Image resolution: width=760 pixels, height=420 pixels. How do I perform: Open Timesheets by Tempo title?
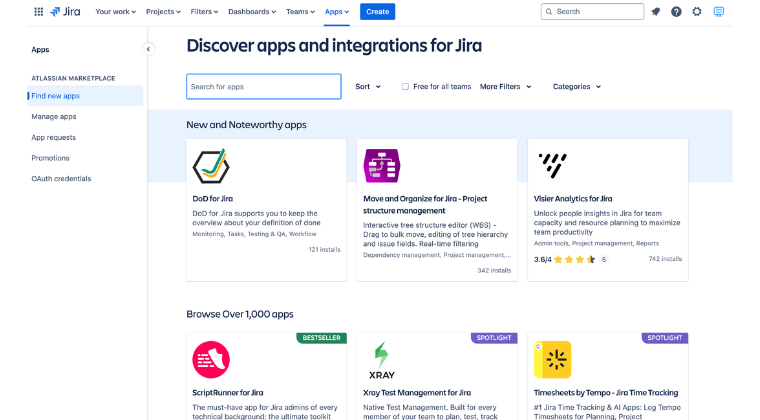click(x=606, y=393)
